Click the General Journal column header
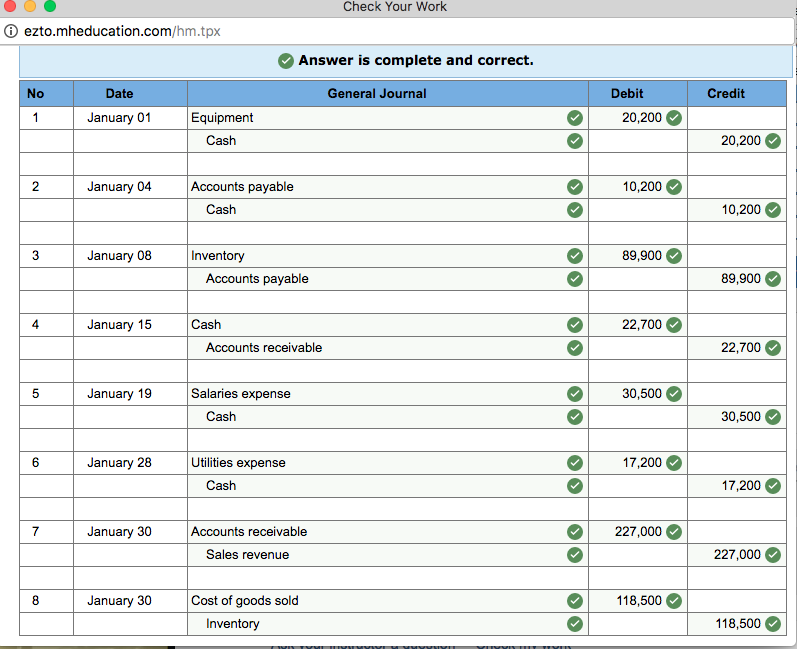Viewport: 797px width, 649px height. tap(388, 94)
